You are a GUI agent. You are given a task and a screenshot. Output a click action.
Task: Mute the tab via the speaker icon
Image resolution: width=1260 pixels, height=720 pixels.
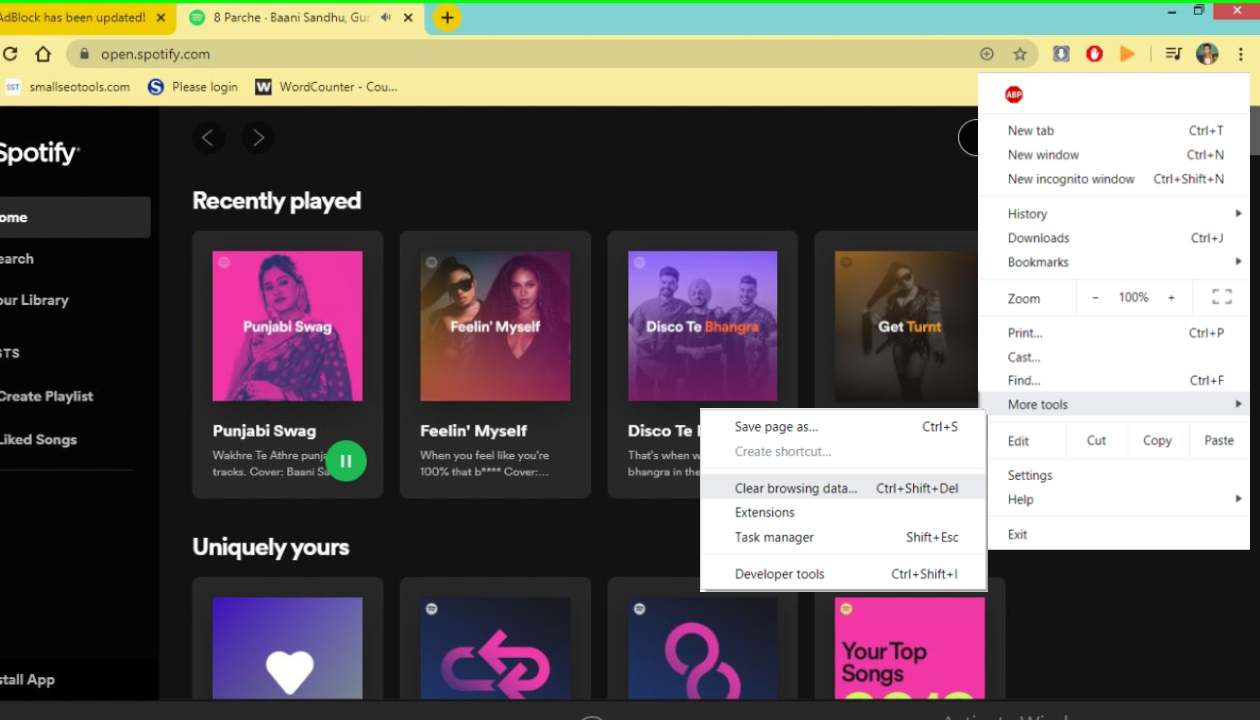coord(386,18)
